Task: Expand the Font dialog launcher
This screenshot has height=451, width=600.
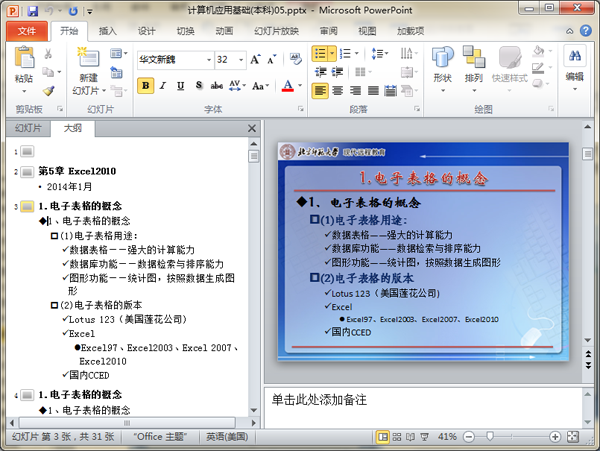Action: pos(300,109)
